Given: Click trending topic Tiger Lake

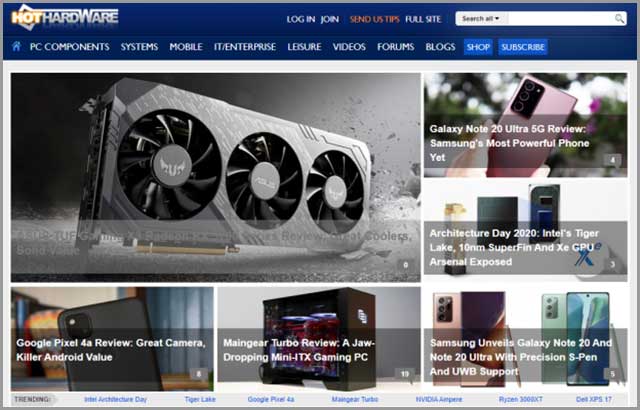Looking at the screenshot, I should 200,399.
